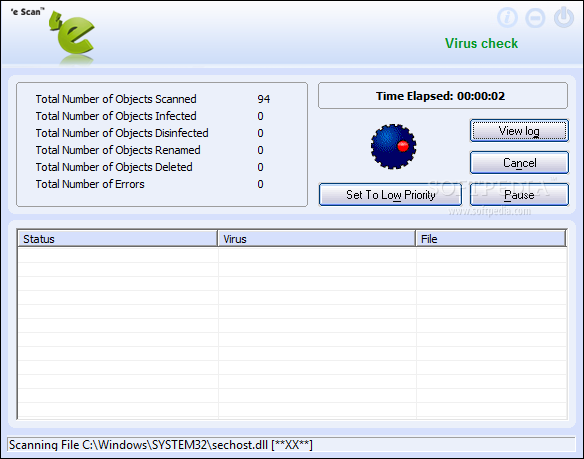Click the Time Elapsed 00:00:02 box

pyautogui.click(x=443, y=96)
